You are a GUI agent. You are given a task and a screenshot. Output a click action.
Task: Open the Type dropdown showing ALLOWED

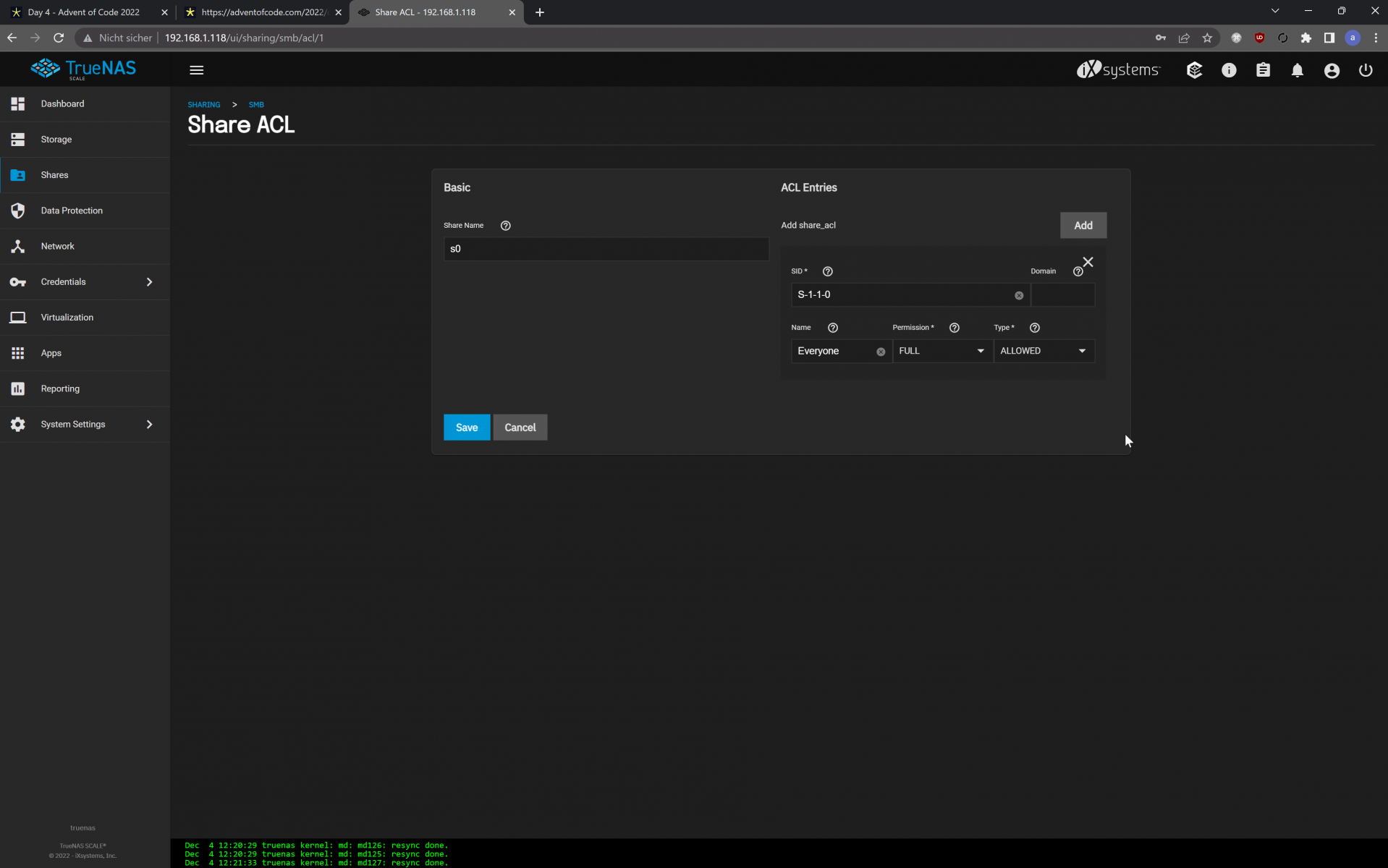(1042, 351)
